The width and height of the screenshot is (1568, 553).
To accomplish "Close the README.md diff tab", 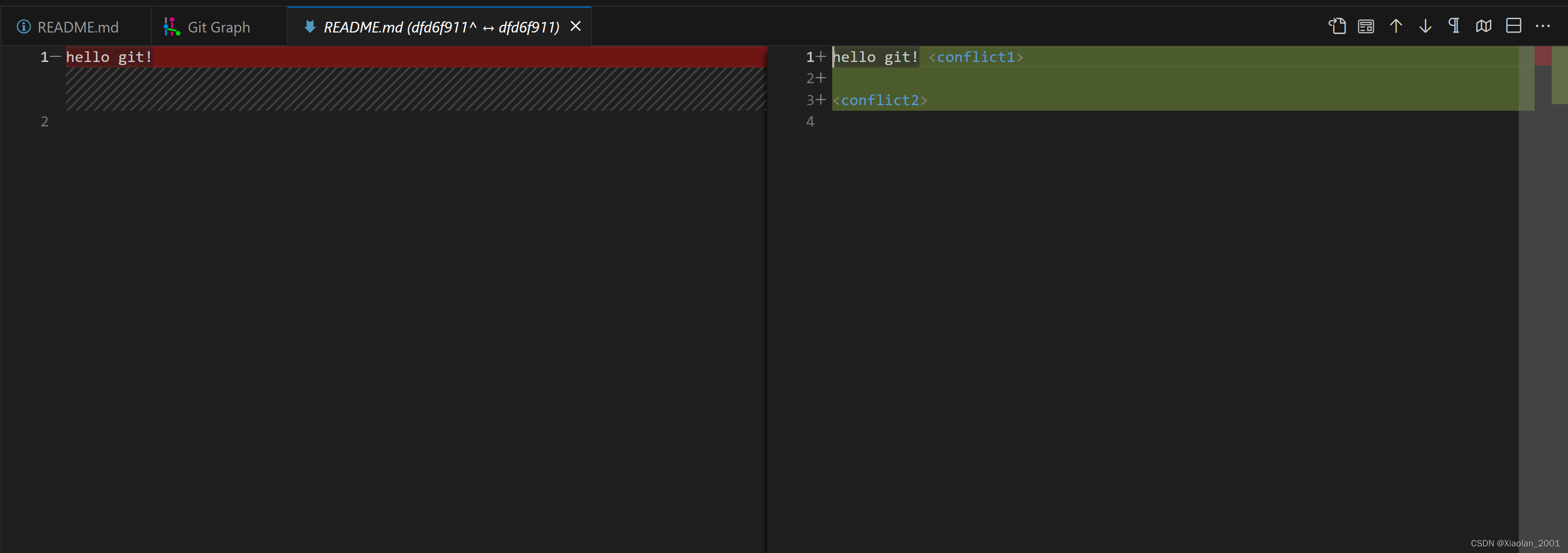I will (575, 26).
